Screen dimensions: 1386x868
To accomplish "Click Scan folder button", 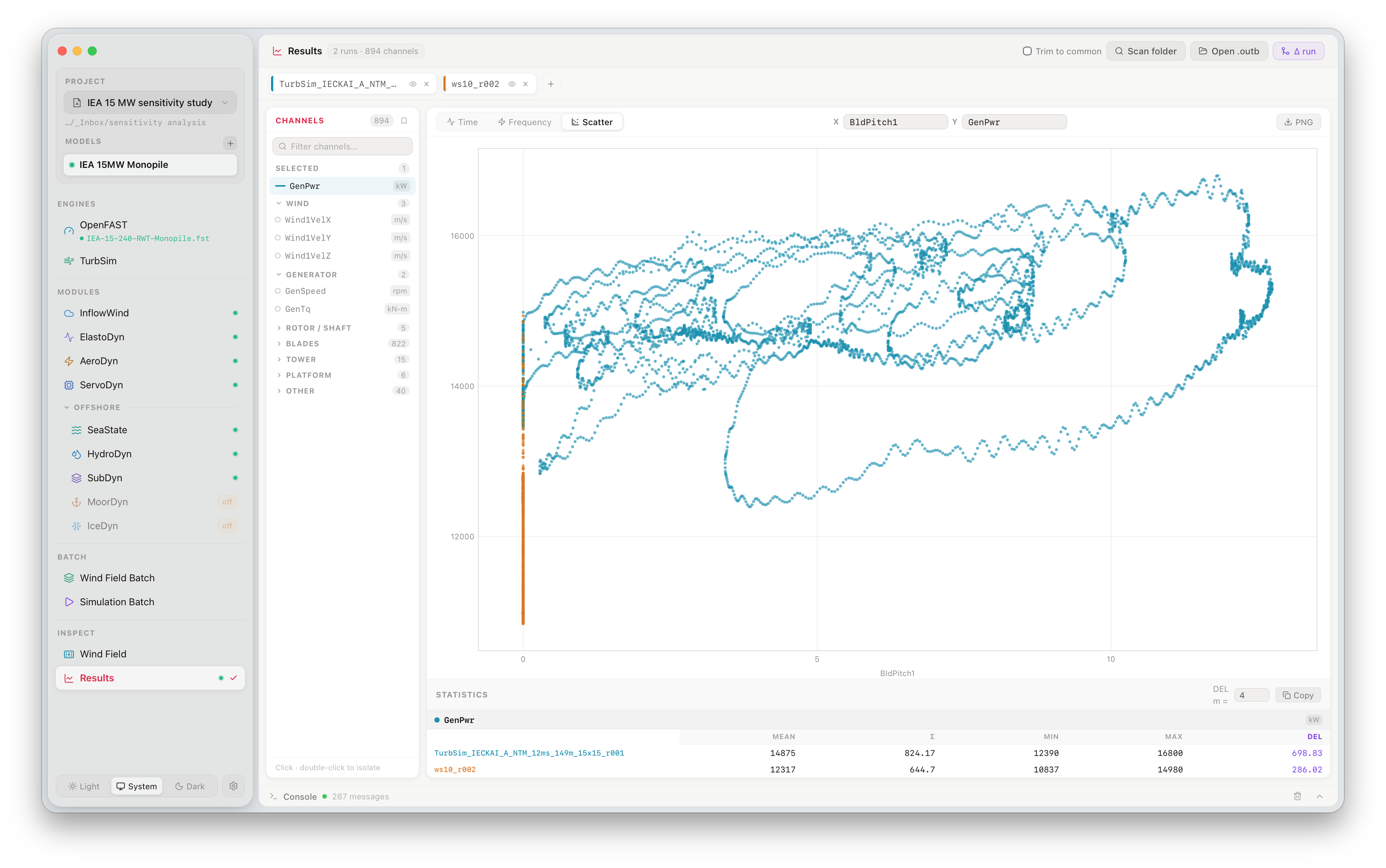I will point(1145,51).
